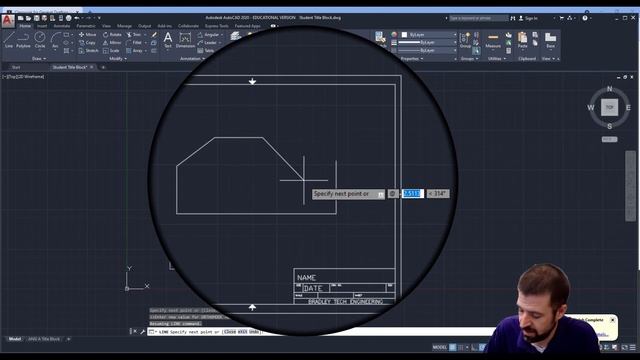Click the Angular dimension tool
The width and height of the screenshot is (640, 360).
click(x=209, y=35)
